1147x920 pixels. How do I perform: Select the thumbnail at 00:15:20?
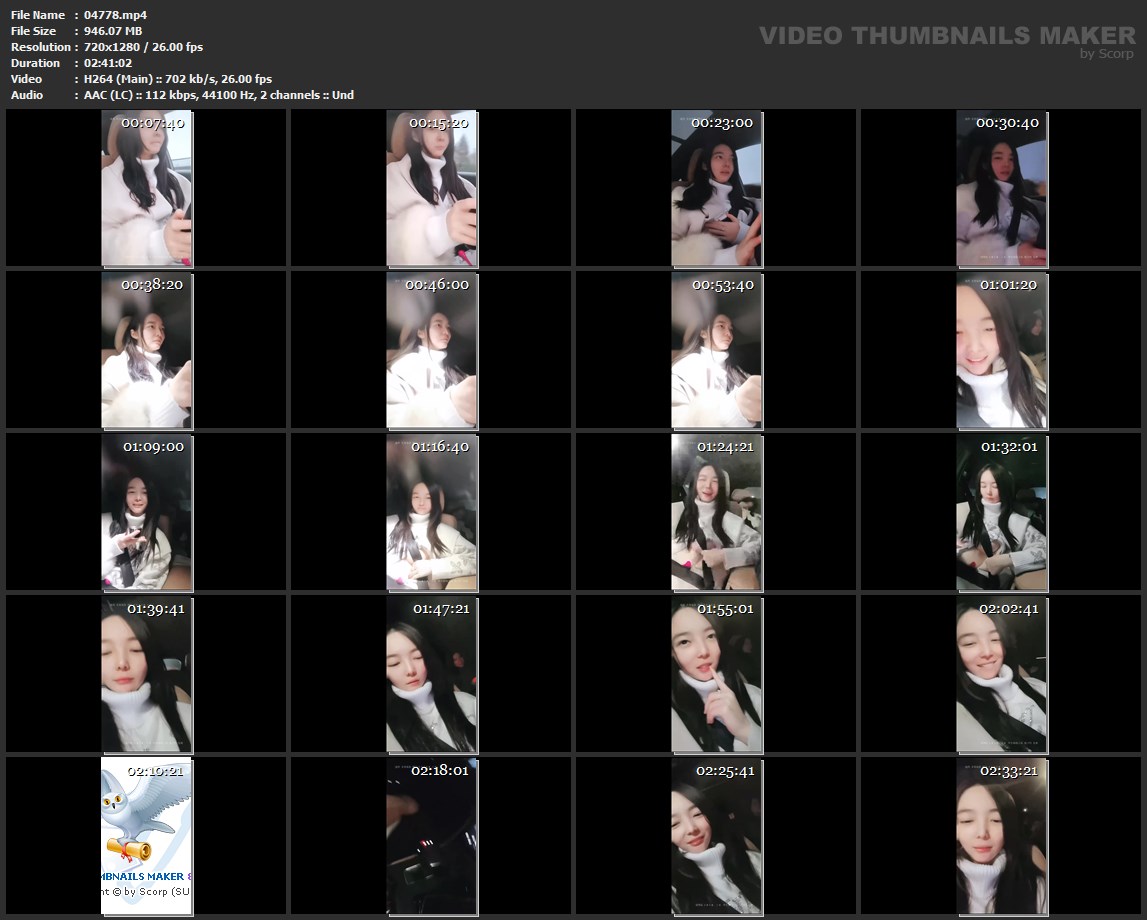pos(431,188)
